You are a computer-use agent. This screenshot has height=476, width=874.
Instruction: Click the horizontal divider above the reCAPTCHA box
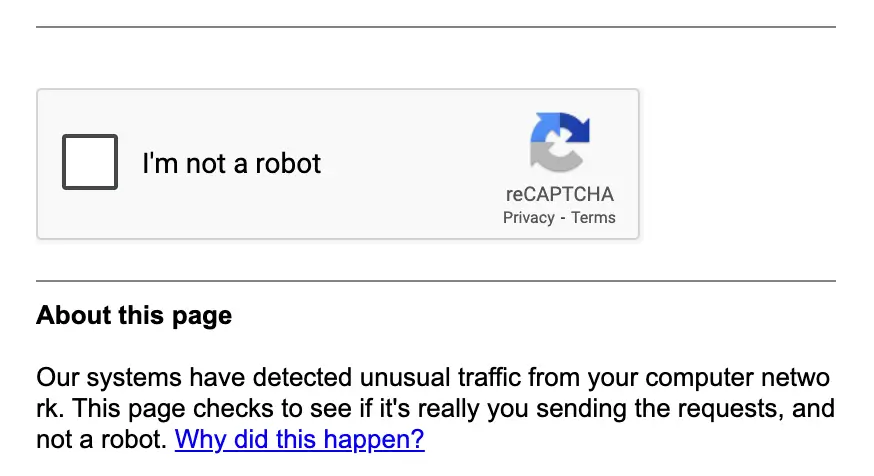click(436, 27)
